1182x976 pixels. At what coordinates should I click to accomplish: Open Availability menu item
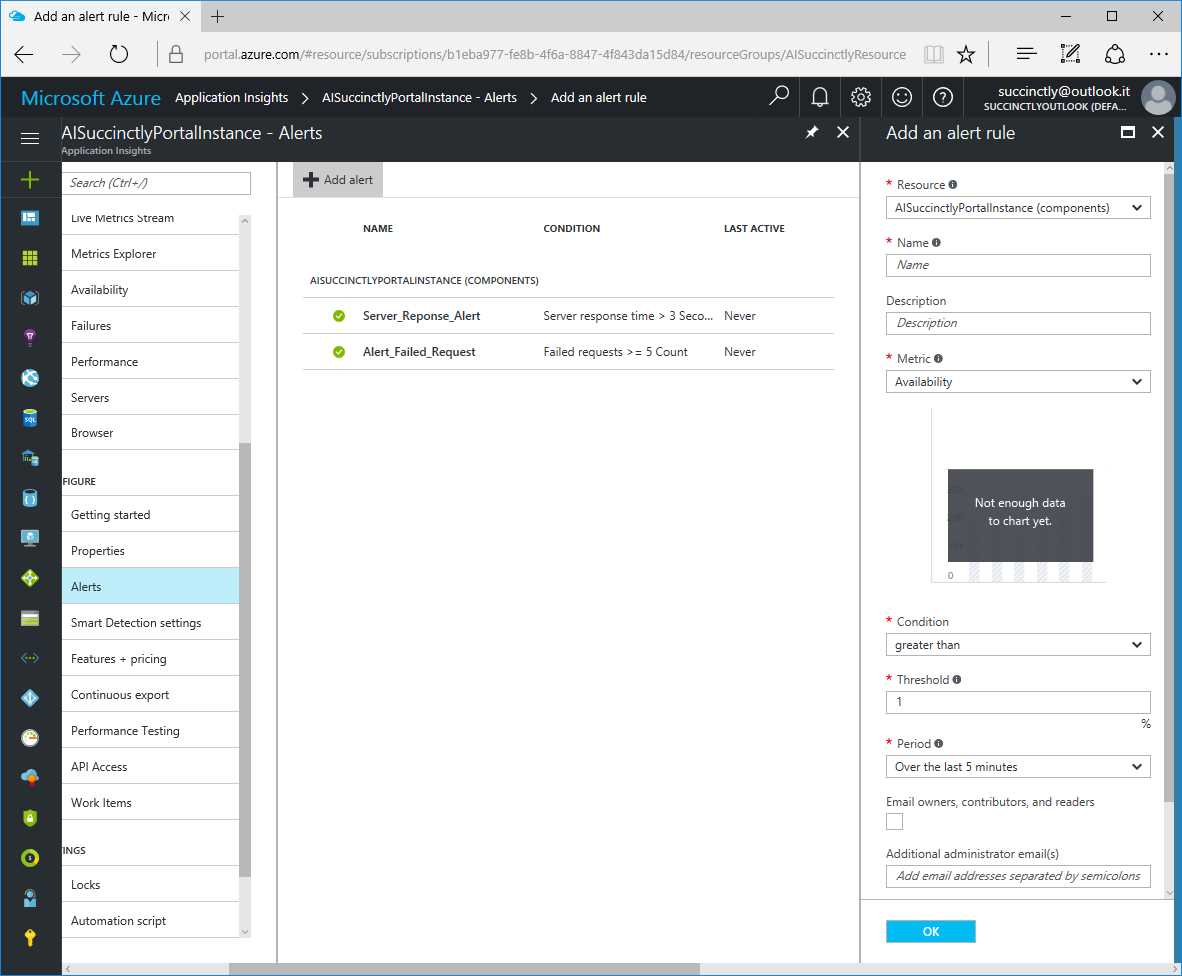tap(150, 289)
